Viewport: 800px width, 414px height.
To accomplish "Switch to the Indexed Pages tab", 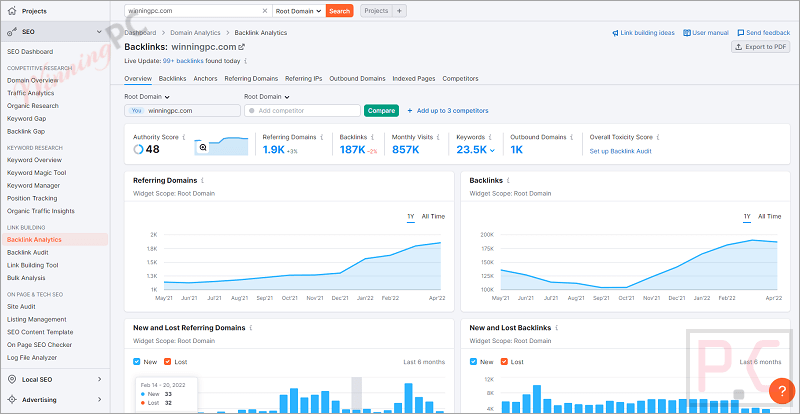I will pos(414,79).
